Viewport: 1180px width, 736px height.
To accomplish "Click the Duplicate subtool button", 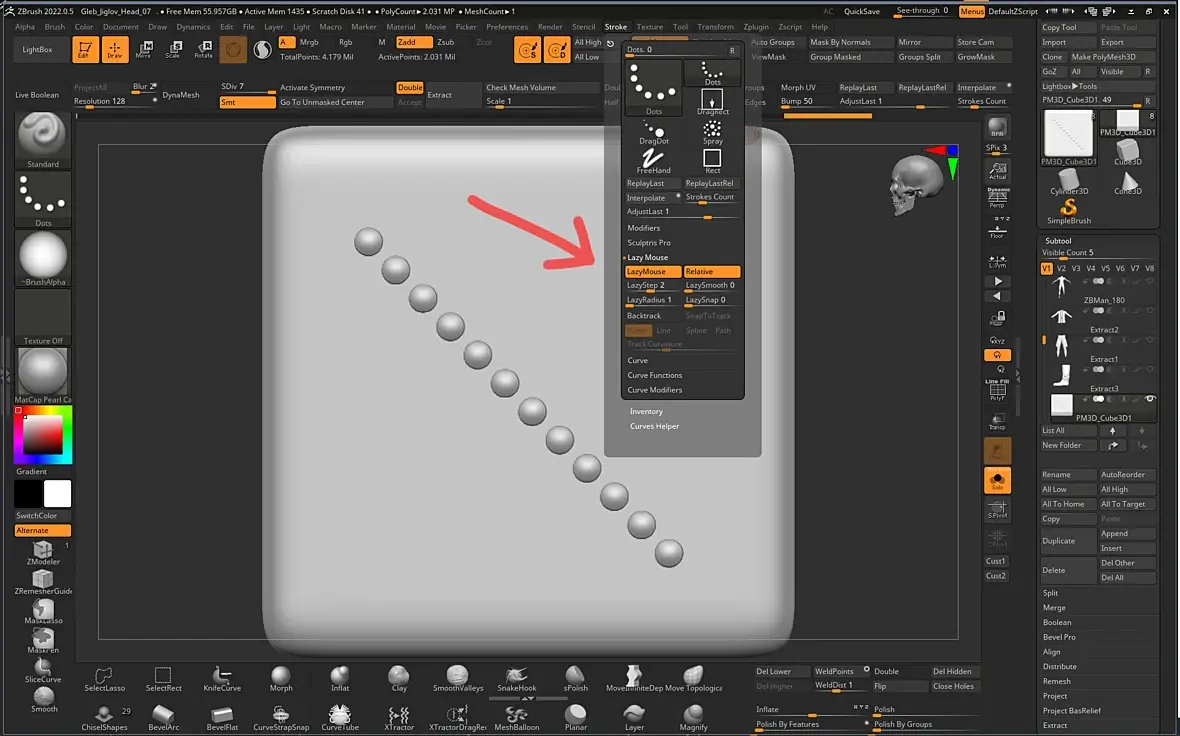I will point(1067,541).
